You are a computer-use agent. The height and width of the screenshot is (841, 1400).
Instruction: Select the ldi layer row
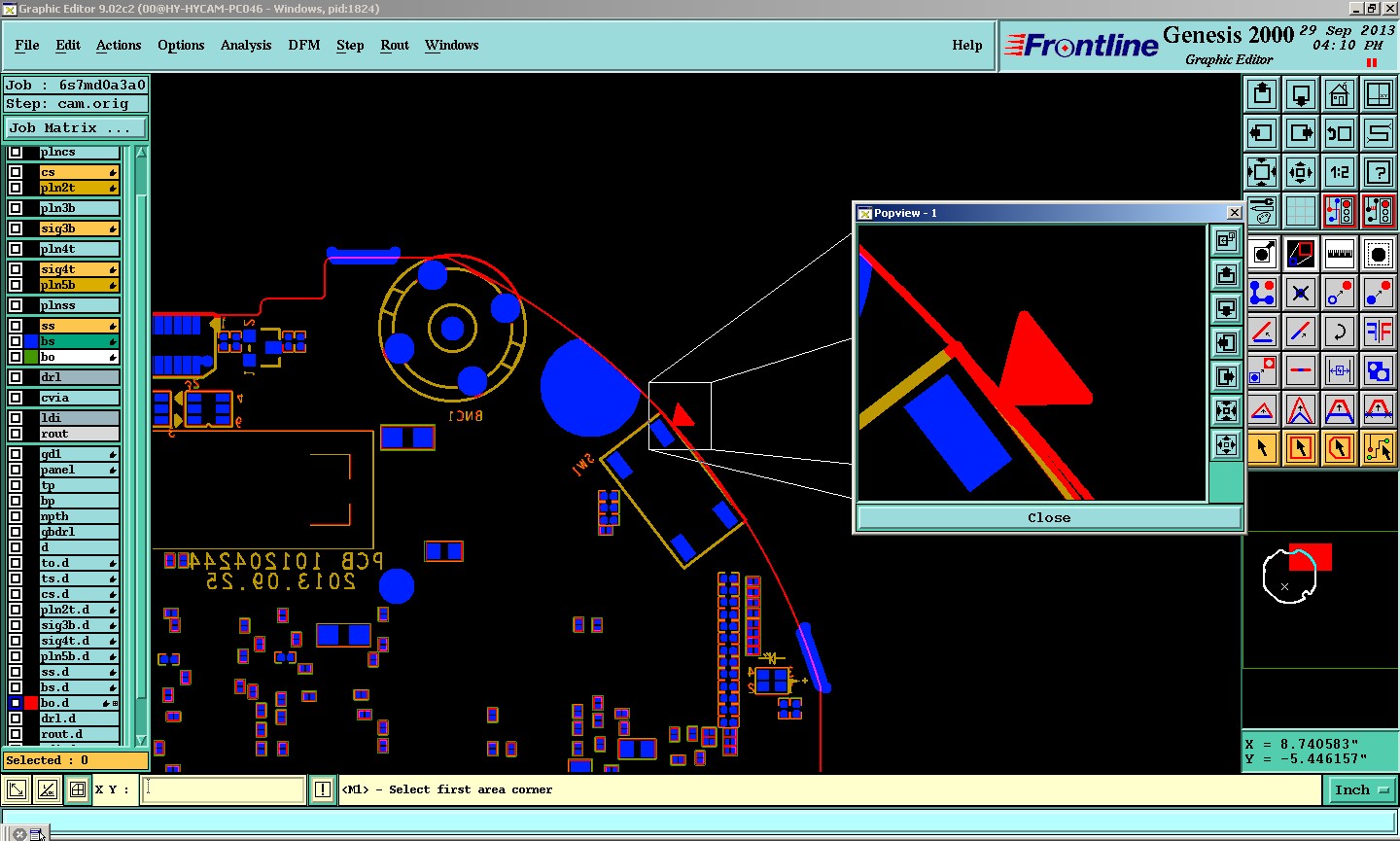(80, 418)
